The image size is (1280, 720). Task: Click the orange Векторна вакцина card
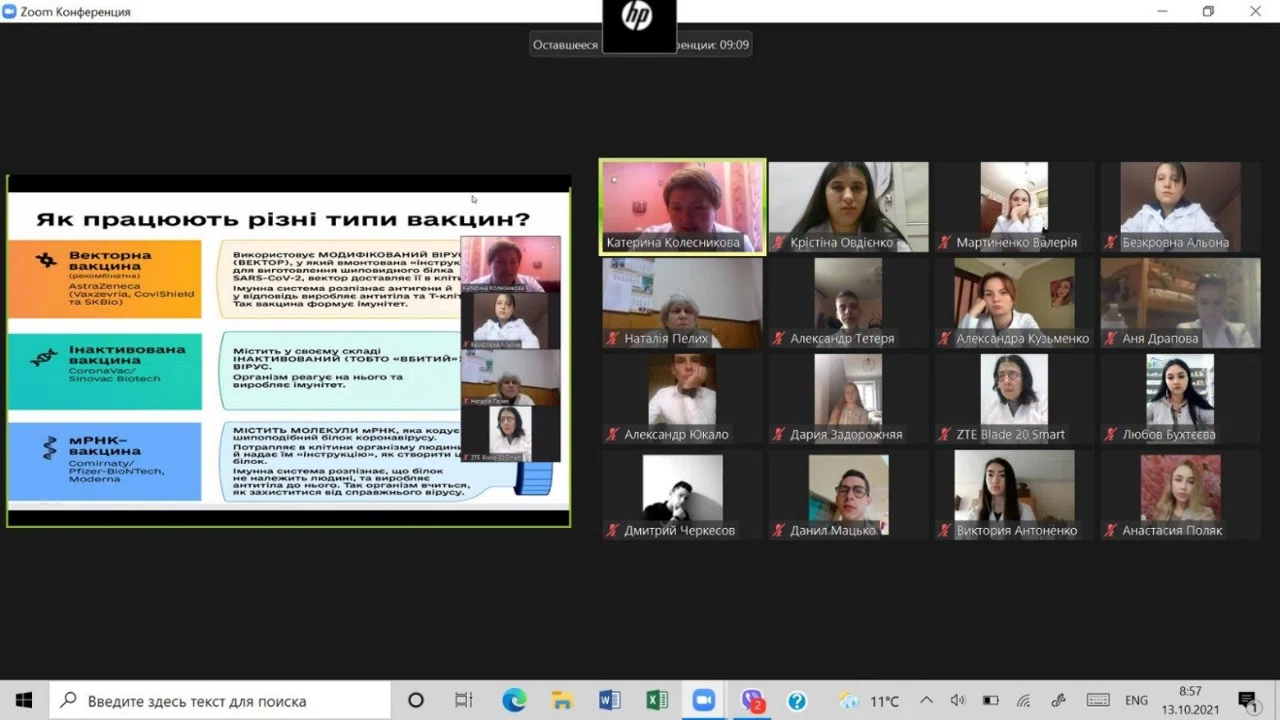[105, 279]
